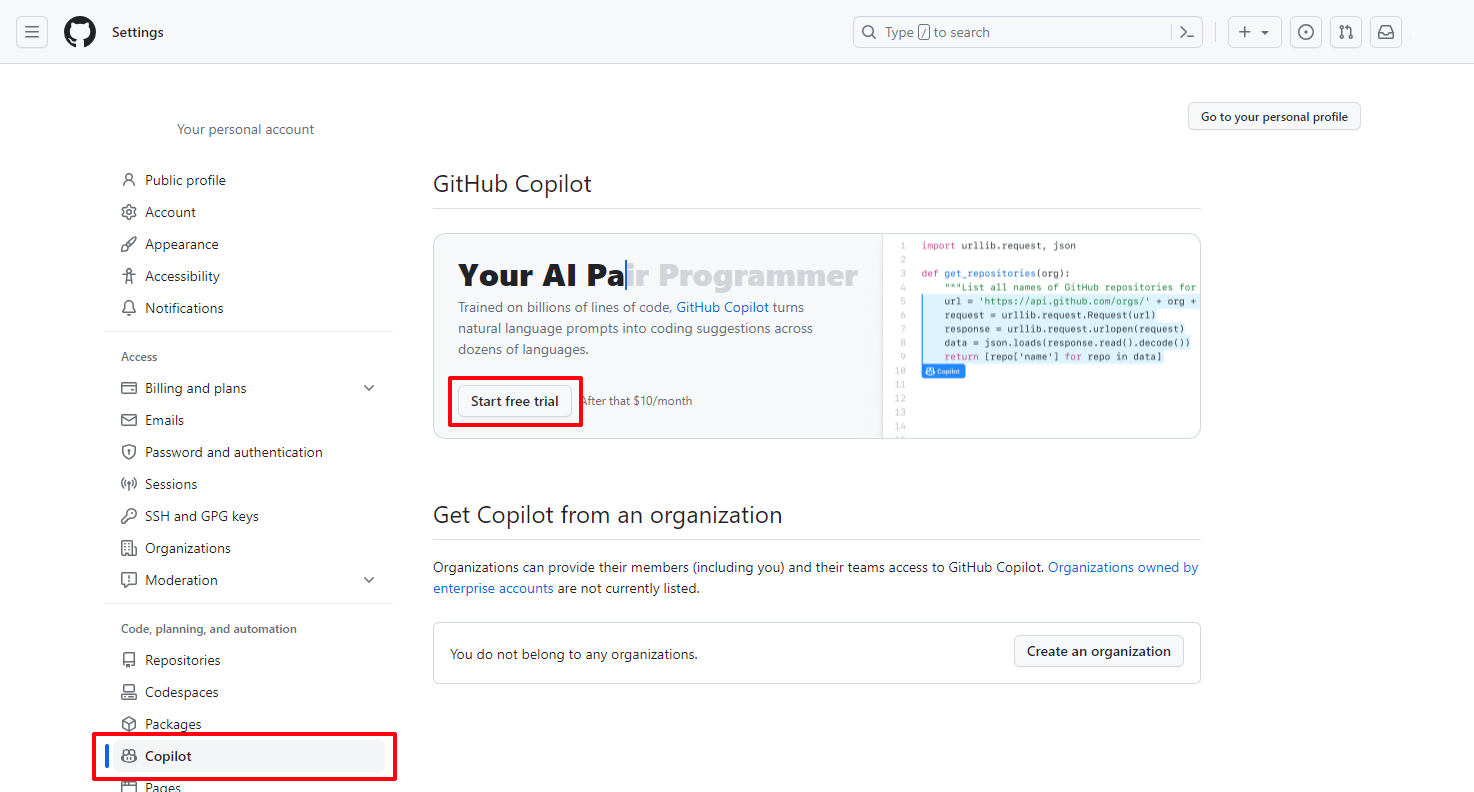This screenshot has width=1474, height=792.
Task: Click the 'Your personal account' label
Action: (x=246, y=129)
